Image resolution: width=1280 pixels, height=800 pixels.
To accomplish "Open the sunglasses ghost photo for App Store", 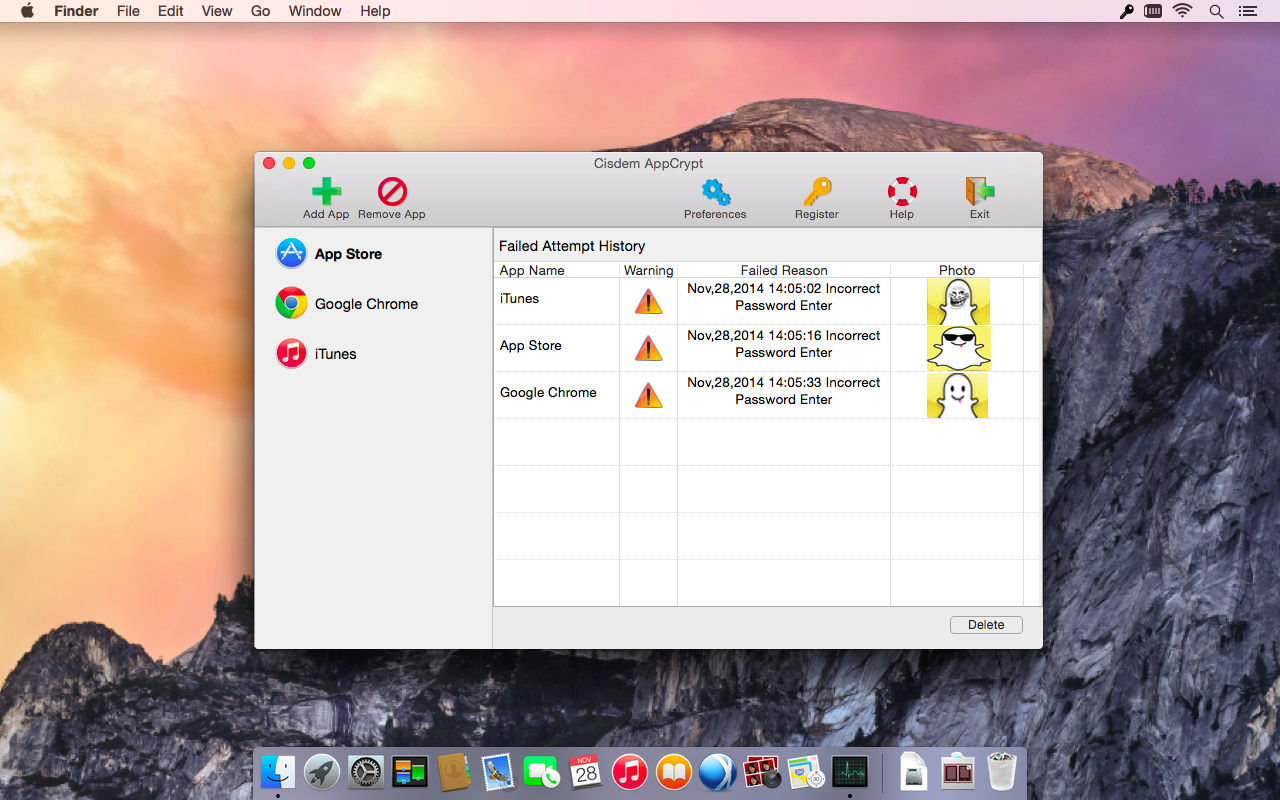I will click(x=958, y=348).
